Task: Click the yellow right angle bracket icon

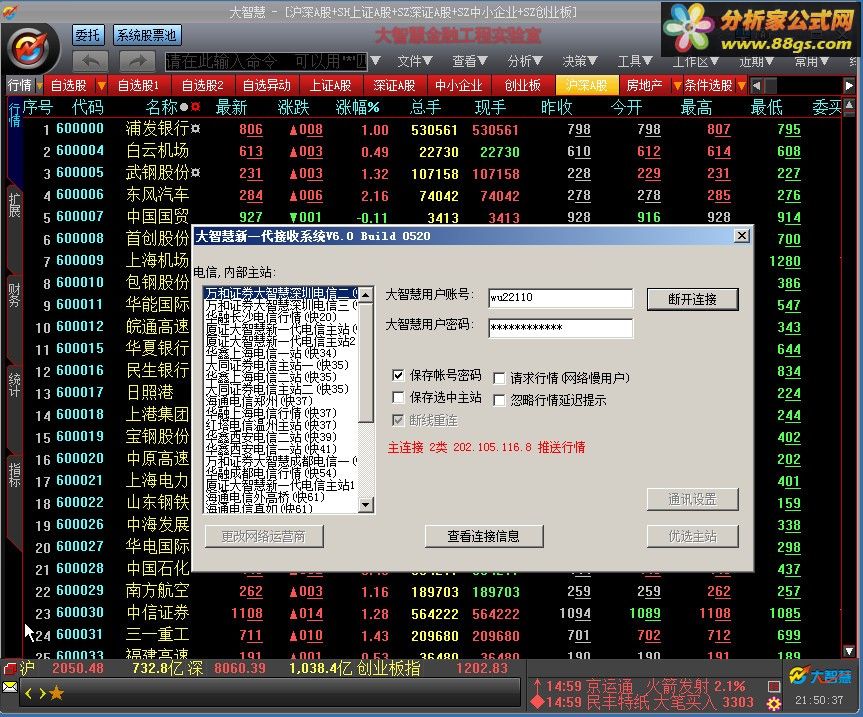Action: tap(42, 693)
